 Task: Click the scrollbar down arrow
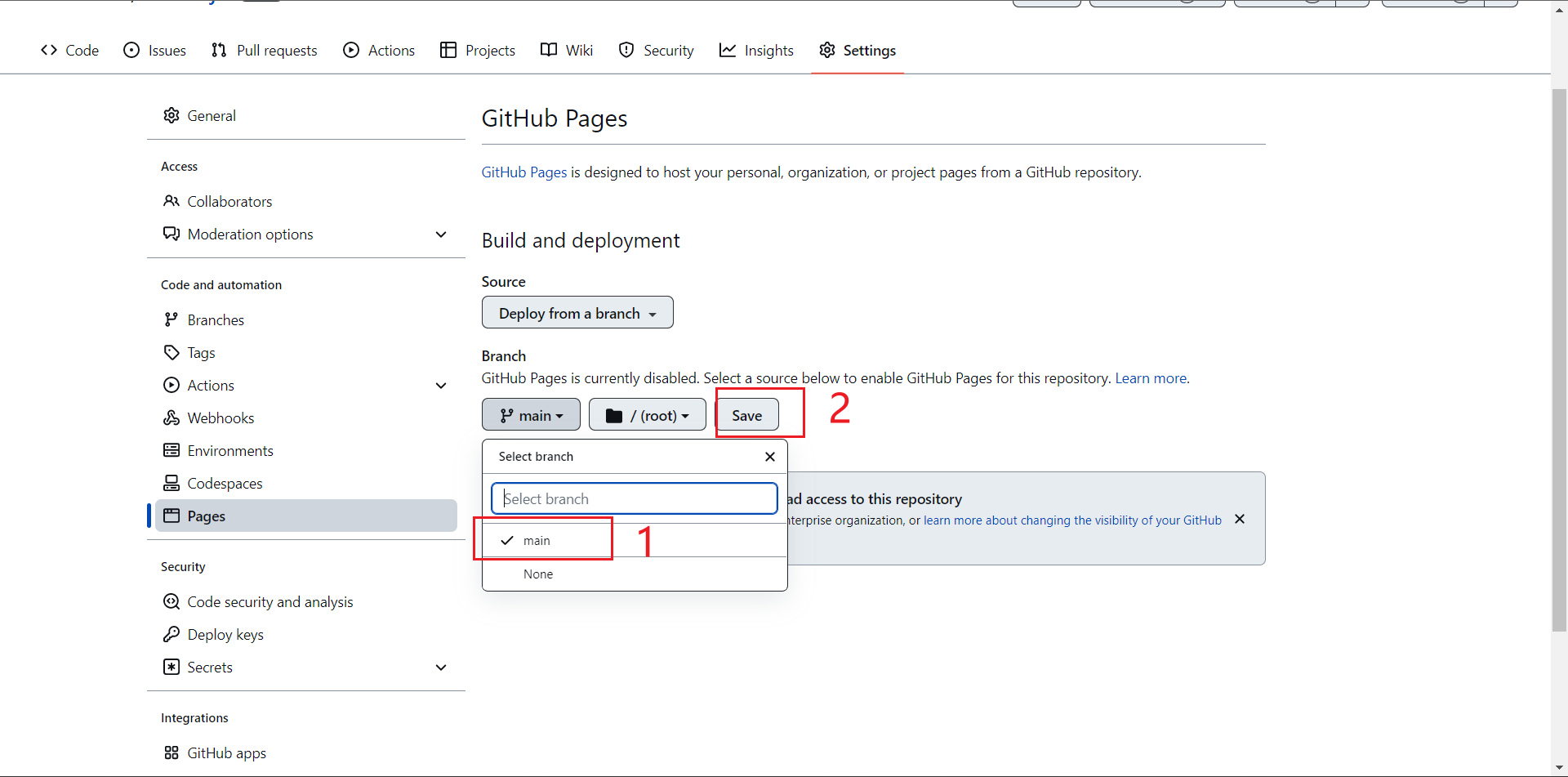point(1559,768)
